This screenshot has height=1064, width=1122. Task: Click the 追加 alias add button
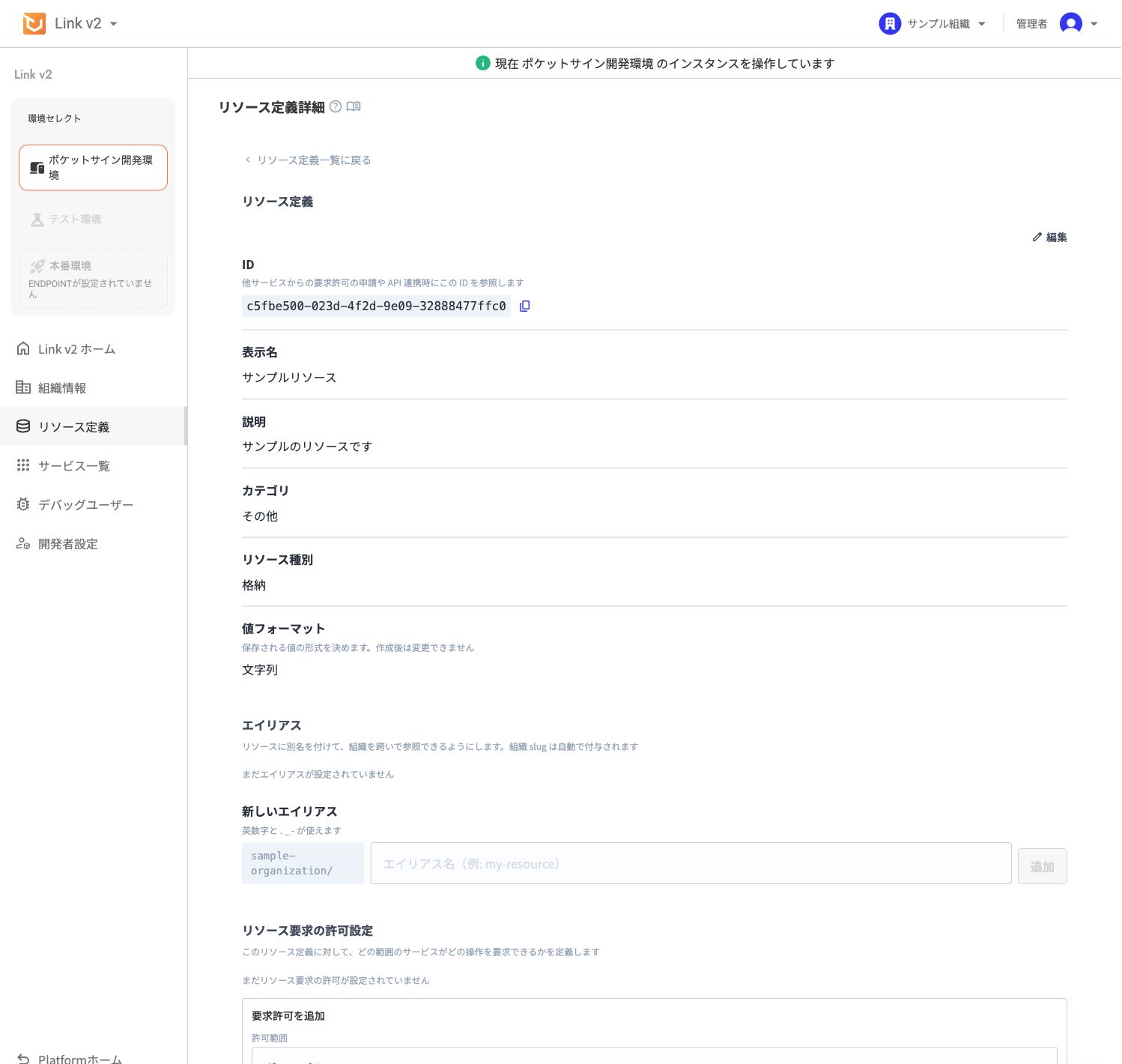tap(1042, 866)
